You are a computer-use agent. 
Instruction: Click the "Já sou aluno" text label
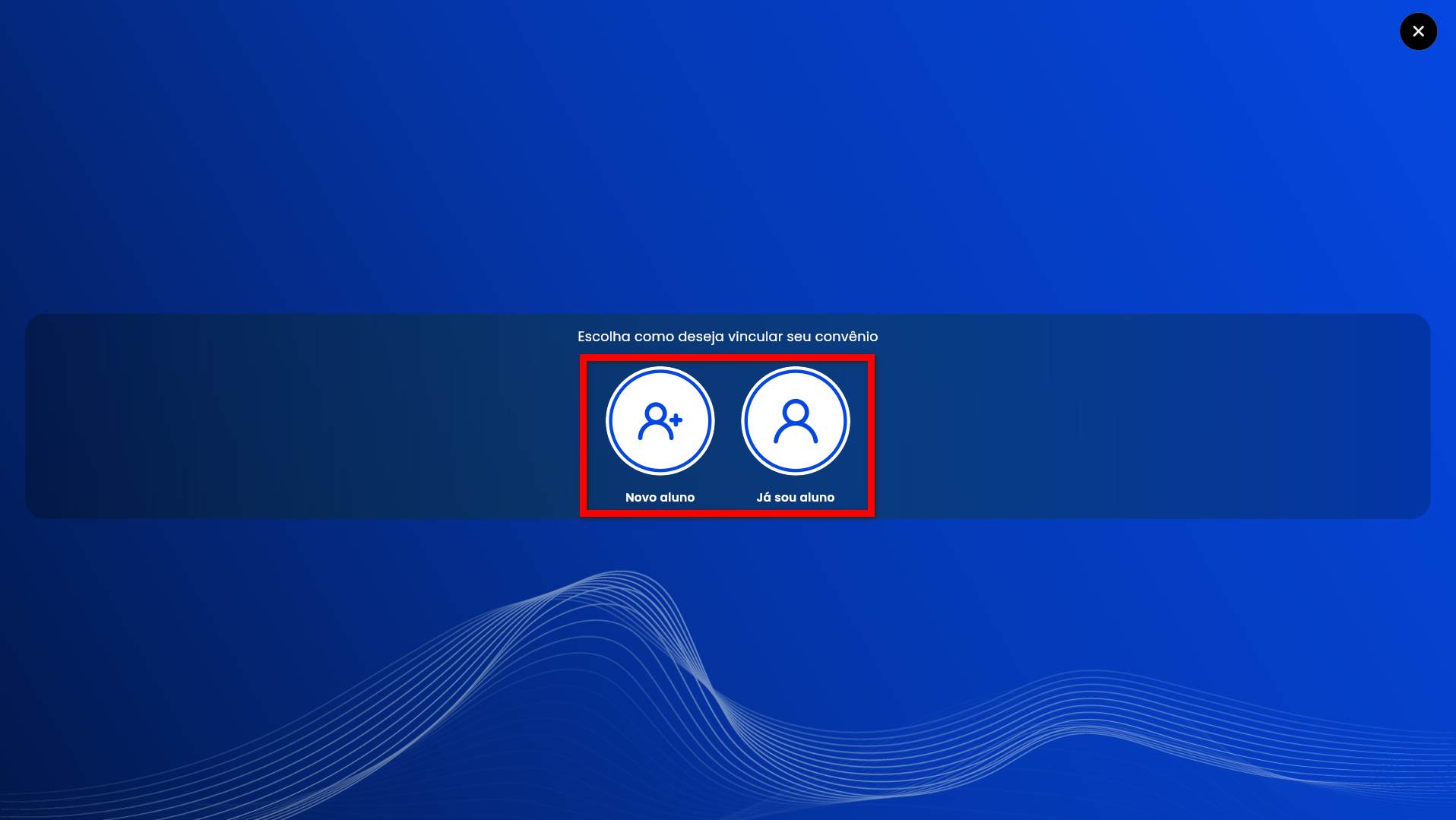pos(795,497)
